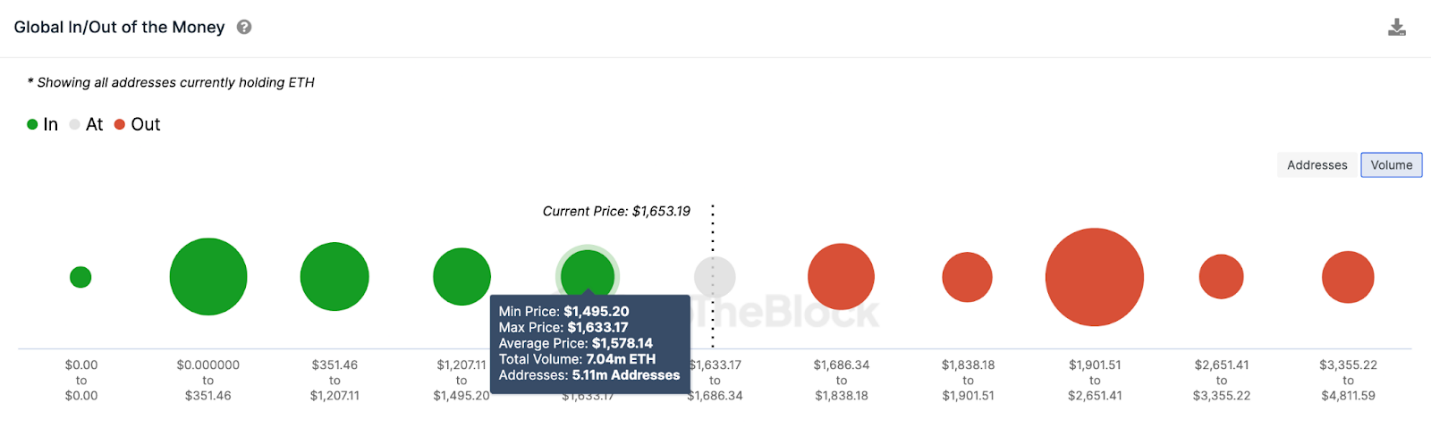Click the small green $0.00 bubble
Viewport: 1431px width, 436px height.
pyautogui.click(x=81, y=277)
